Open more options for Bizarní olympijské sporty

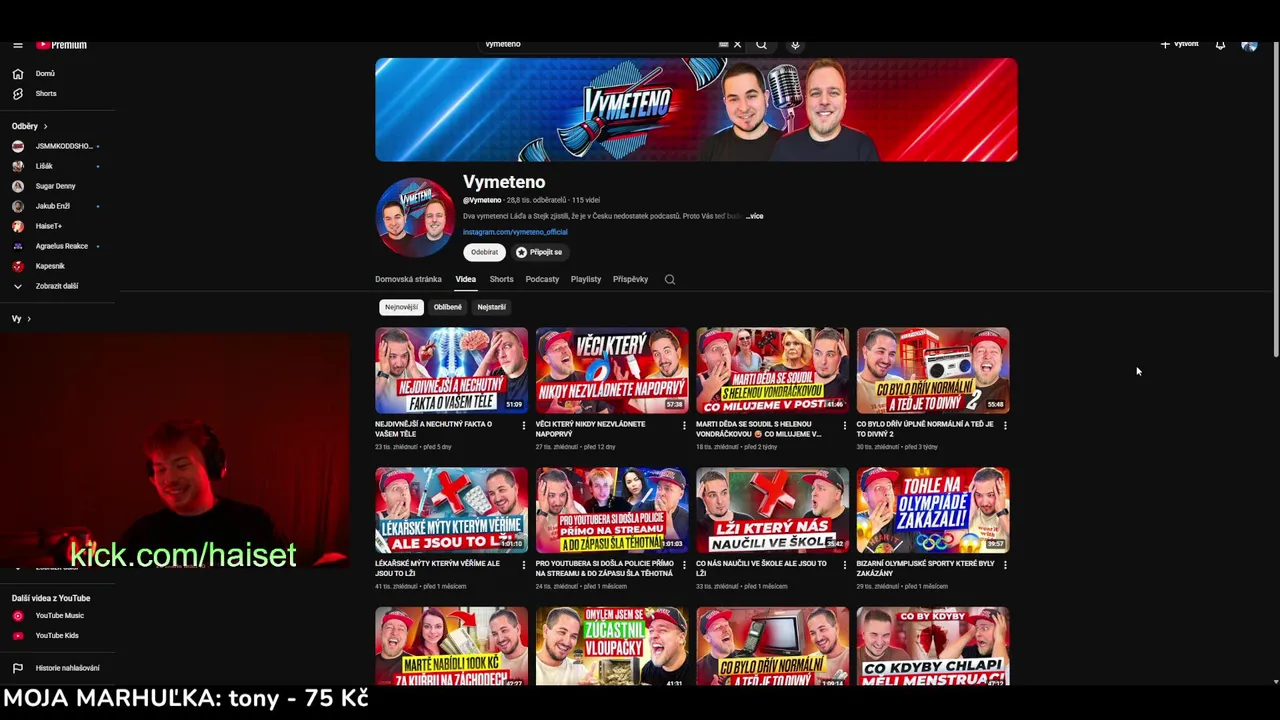click(1005, 565)
